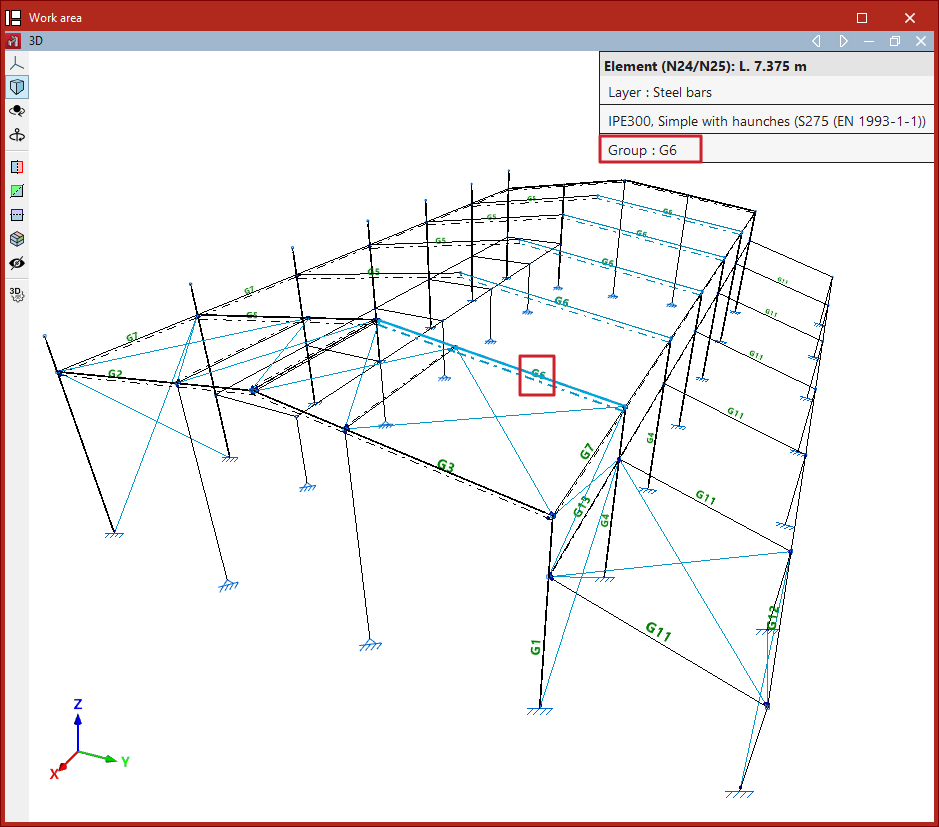Select the column labeled G1

coord(535,647)
